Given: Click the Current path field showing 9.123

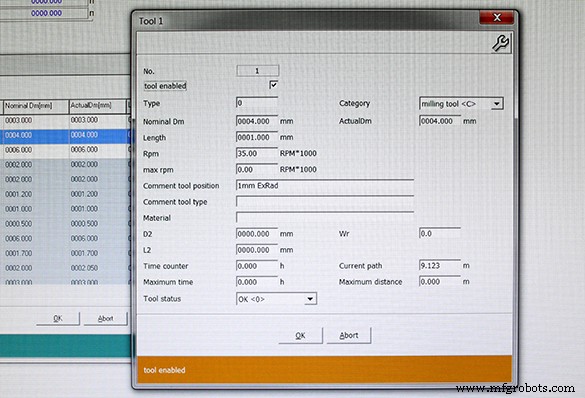Looking at the screenshot, I should [x=440, y=266].
